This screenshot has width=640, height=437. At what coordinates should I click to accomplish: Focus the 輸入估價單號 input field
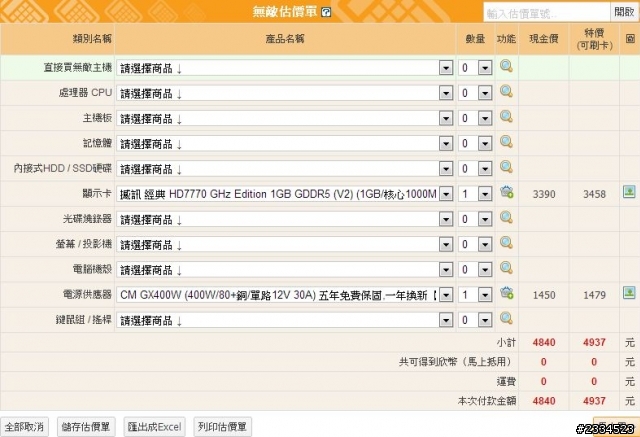(547, 13)
